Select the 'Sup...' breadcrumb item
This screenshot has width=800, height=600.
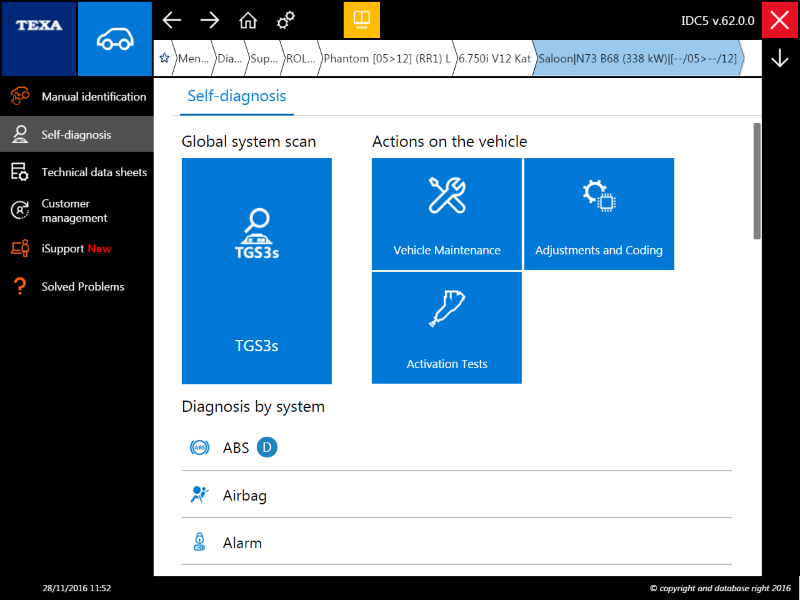[x=264, y=58]
